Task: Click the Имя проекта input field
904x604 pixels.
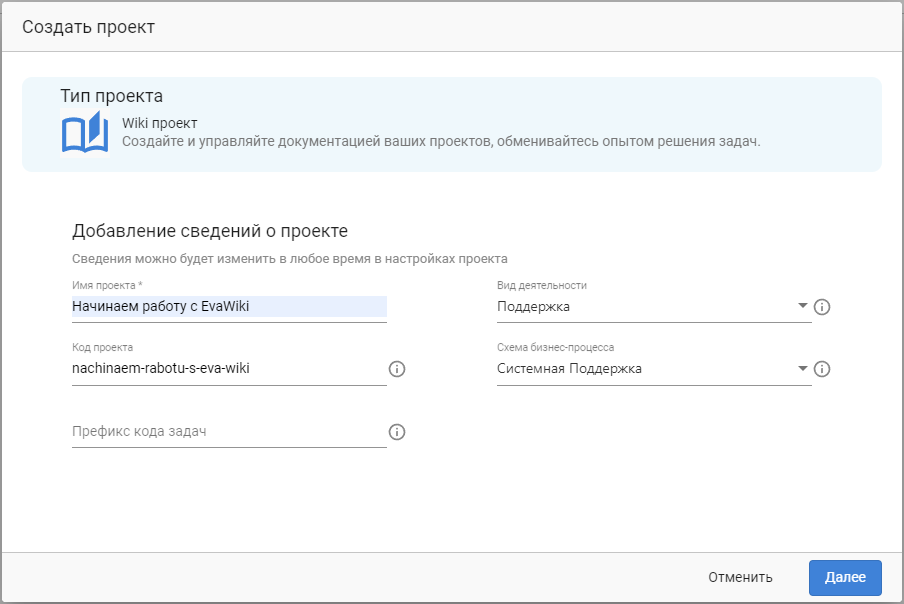Action: tap(228, 307)
